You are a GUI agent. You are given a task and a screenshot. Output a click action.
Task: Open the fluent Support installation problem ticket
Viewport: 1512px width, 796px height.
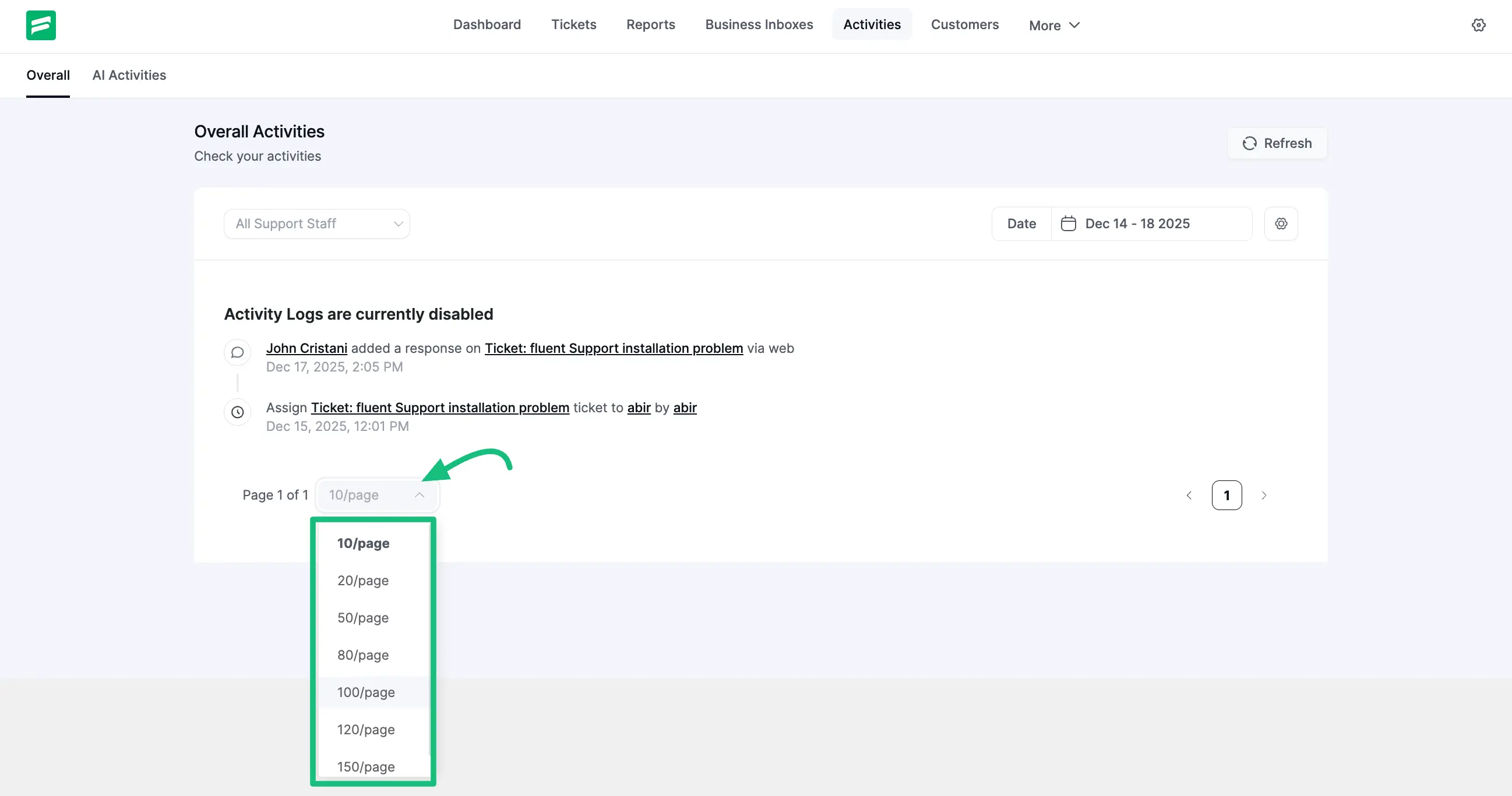614,348
